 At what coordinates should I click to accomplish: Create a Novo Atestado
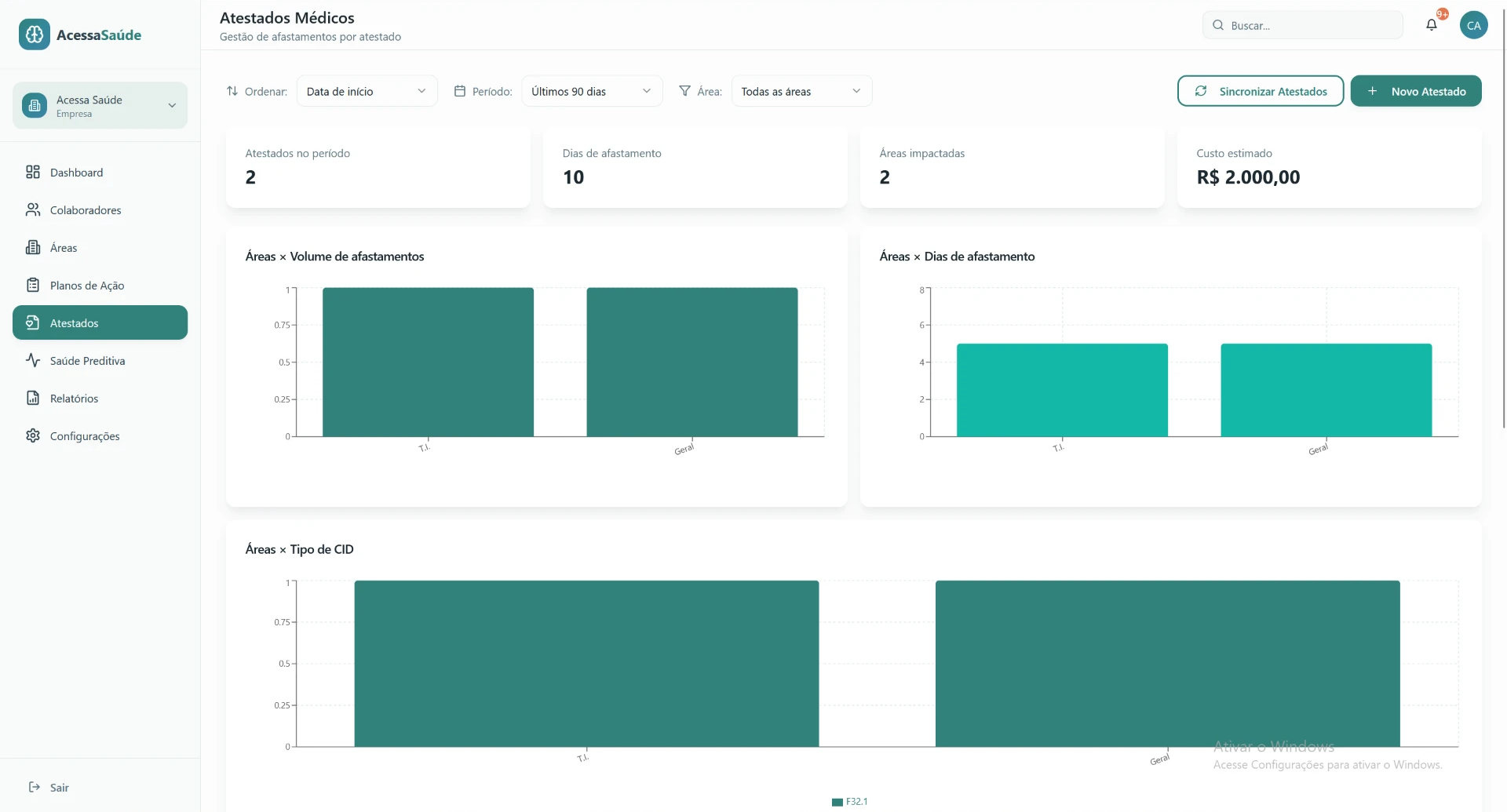[x=1416, y=91]
